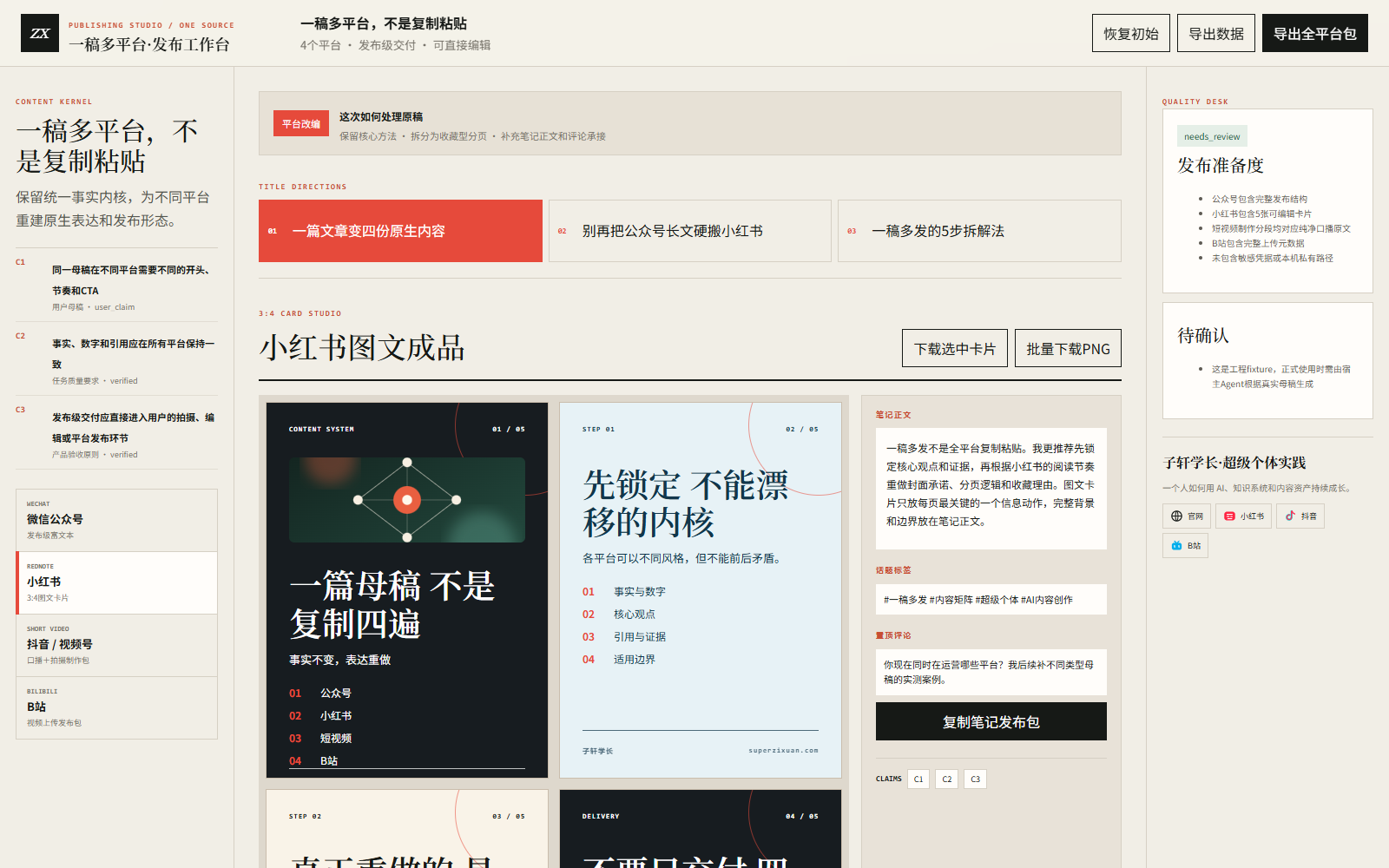Select title option 一稿多发的5步拆解法
This screenshot has width=1389, height=868.
coord(979,231)
